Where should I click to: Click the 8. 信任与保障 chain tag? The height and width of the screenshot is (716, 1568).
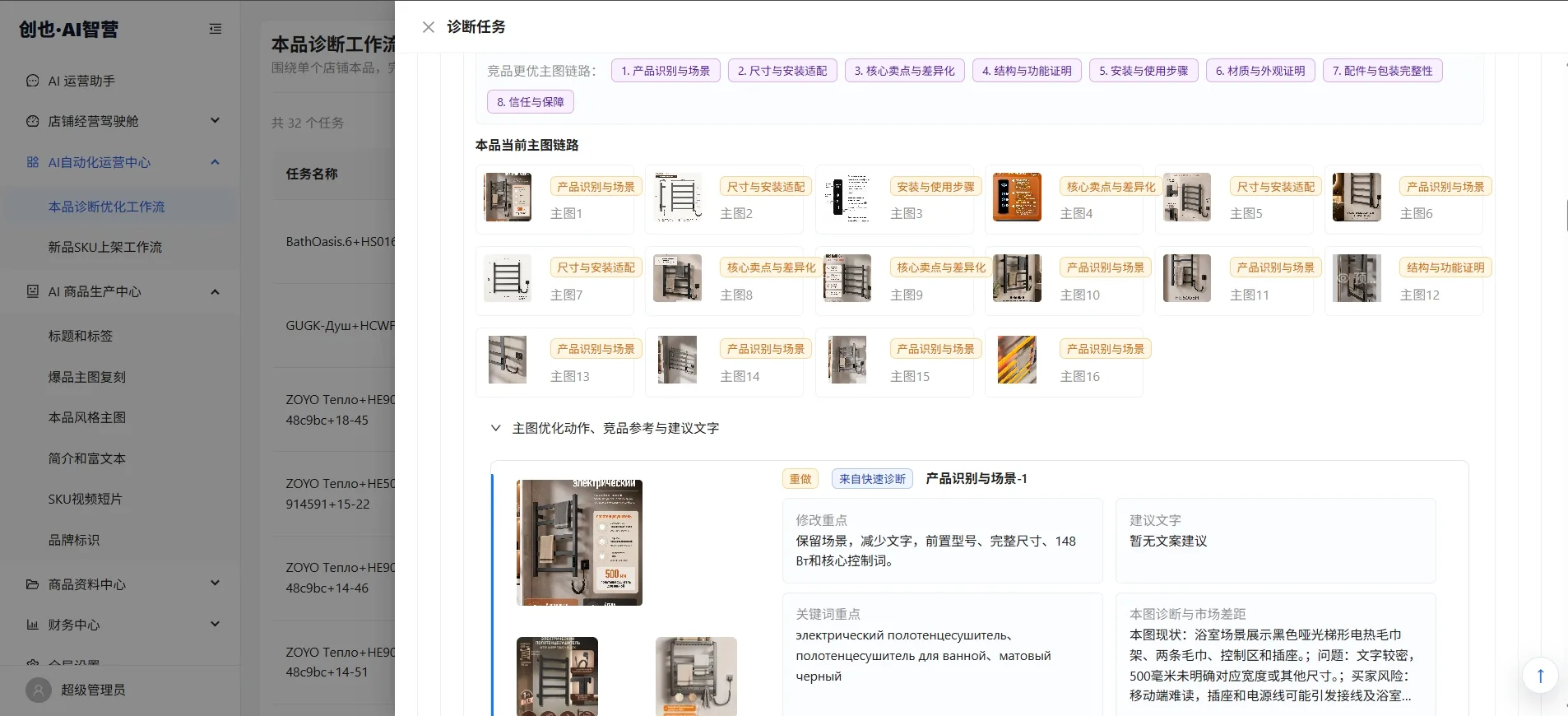tap(531, 102)
